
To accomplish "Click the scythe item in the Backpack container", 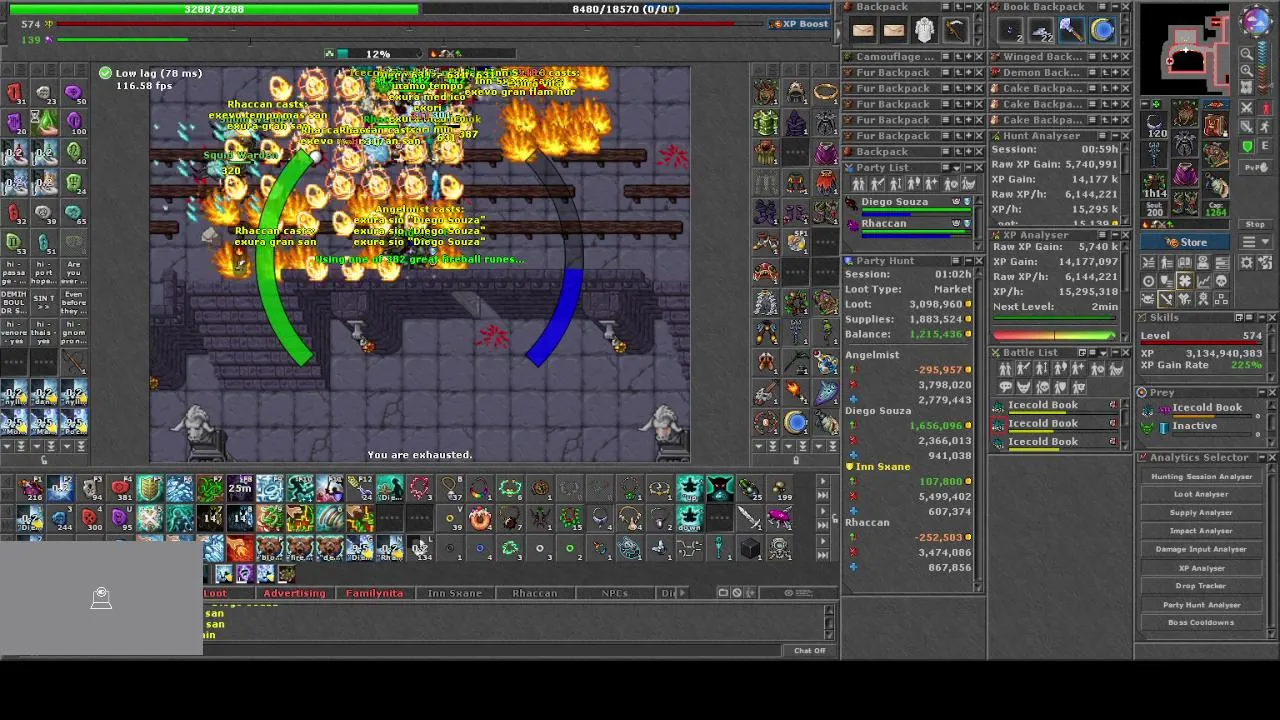I will point(956,31).
